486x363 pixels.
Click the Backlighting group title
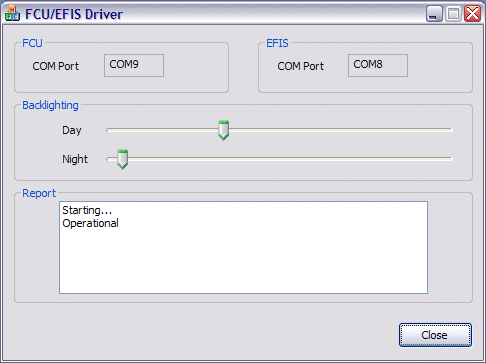tap(50, 105)
